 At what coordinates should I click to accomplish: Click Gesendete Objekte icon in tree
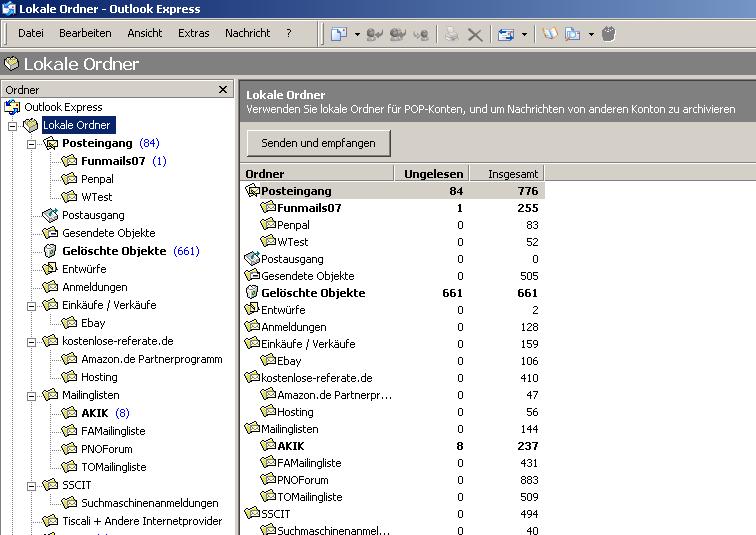50,233
